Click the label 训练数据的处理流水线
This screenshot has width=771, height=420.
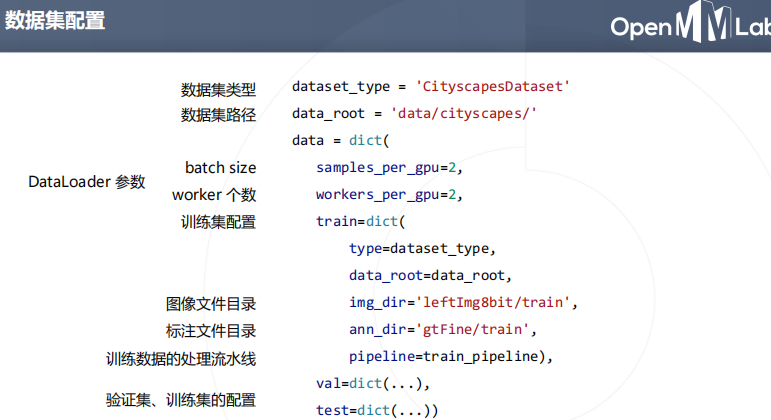181,359
